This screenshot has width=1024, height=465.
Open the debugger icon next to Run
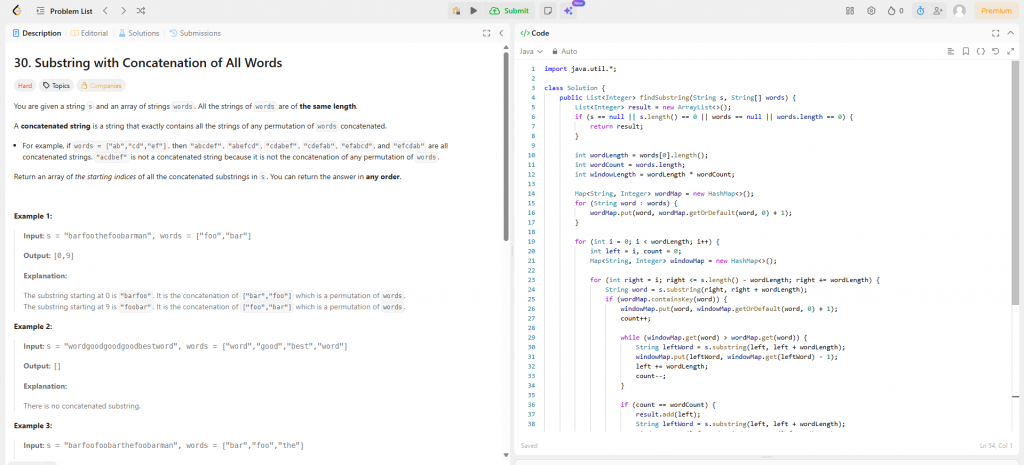coord(456,10)
